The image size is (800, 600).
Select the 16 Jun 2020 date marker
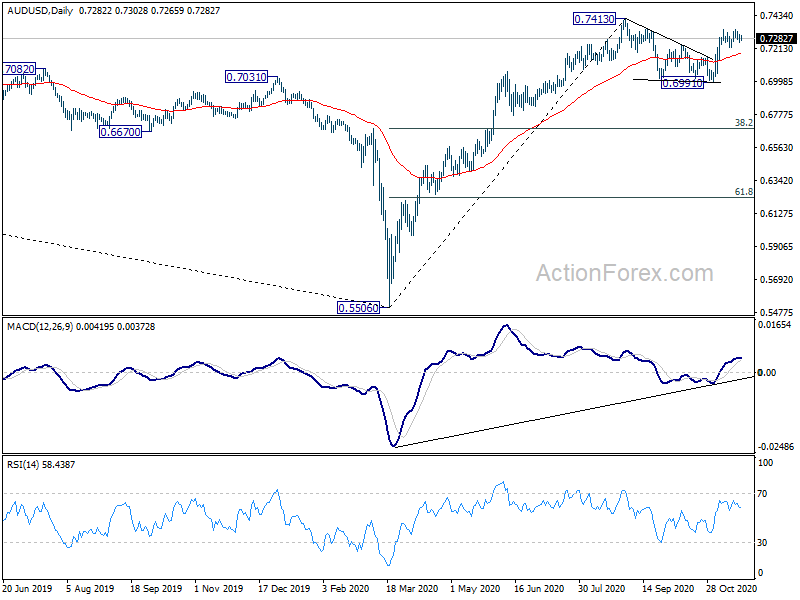(x=539, y=589)
